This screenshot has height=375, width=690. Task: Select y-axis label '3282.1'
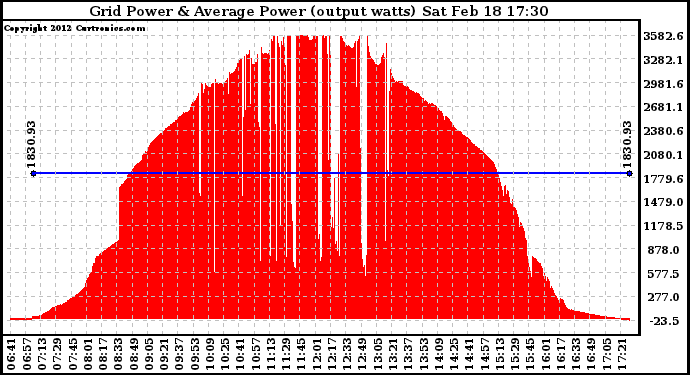coord(663,60)
